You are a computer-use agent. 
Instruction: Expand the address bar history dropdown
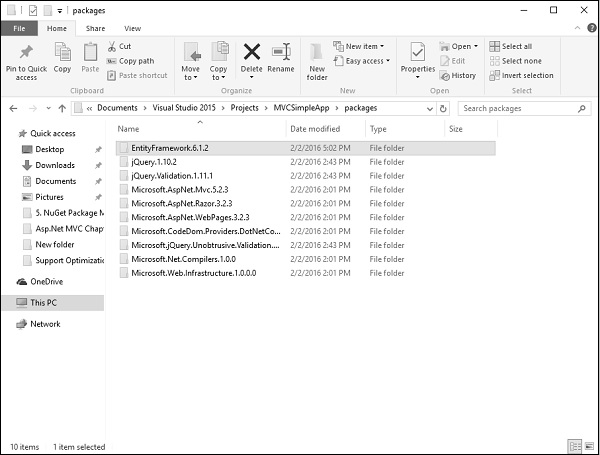[x=430, y=109]
